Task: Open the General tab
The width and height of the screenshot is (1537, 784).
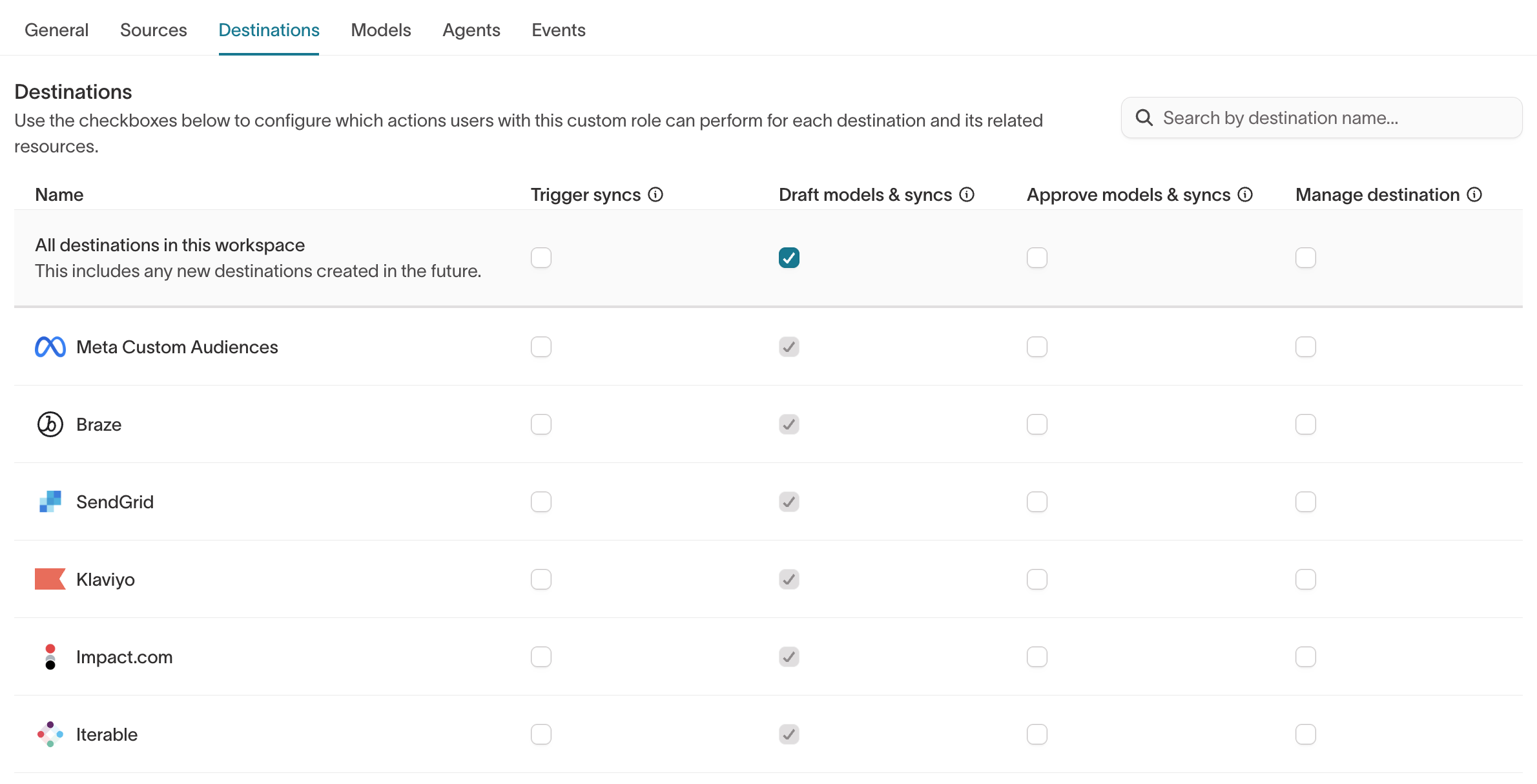Action: point(57,30)
